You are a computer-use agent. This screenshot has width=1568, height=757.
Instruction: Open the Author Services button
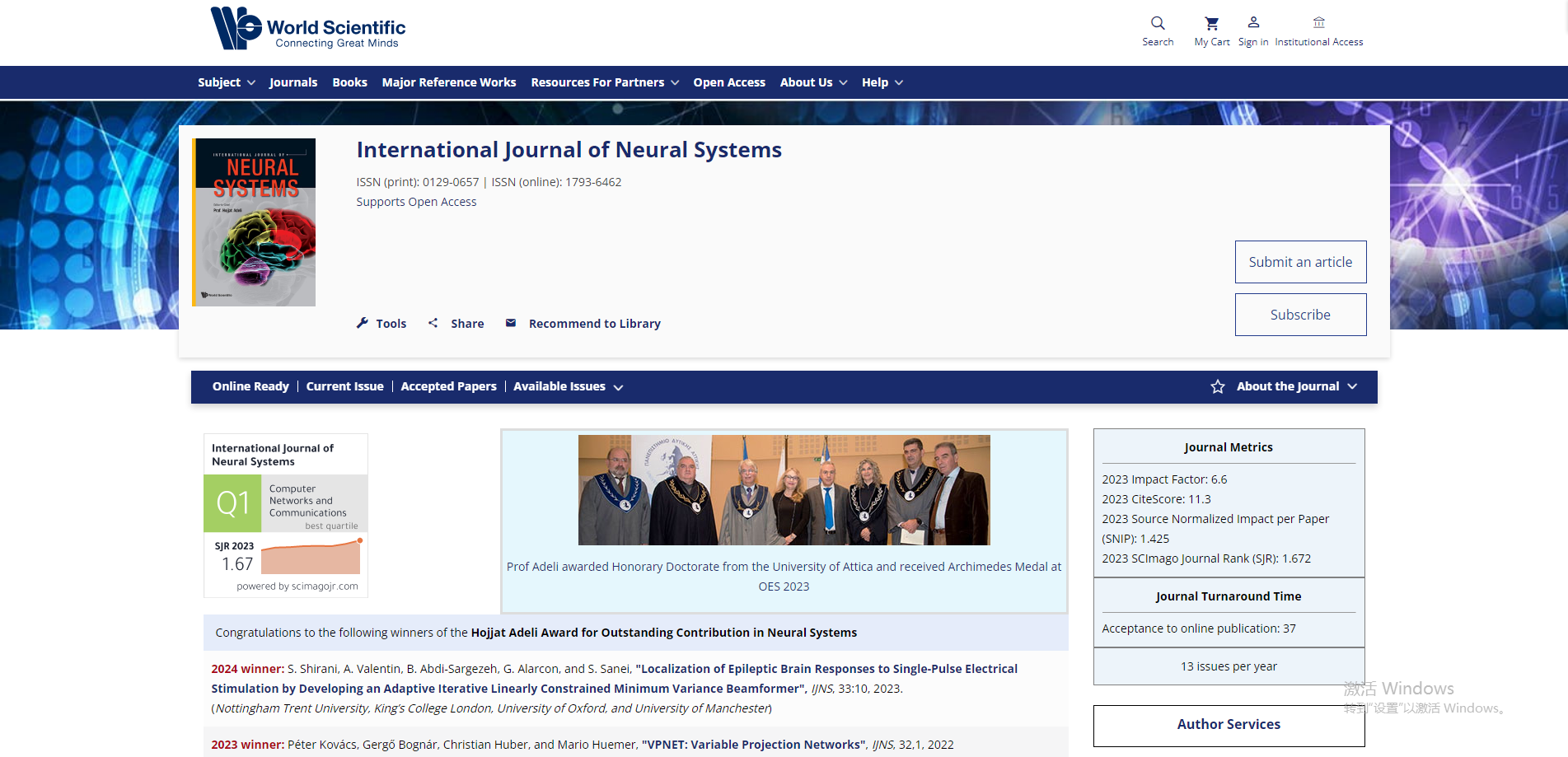point(1229,725)
